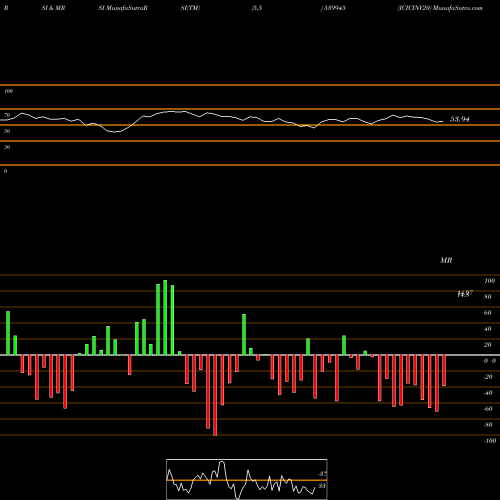This screenshot has width=500, height=500.
Task: Click the MR panel title label
Action: [x=446, y=260]
